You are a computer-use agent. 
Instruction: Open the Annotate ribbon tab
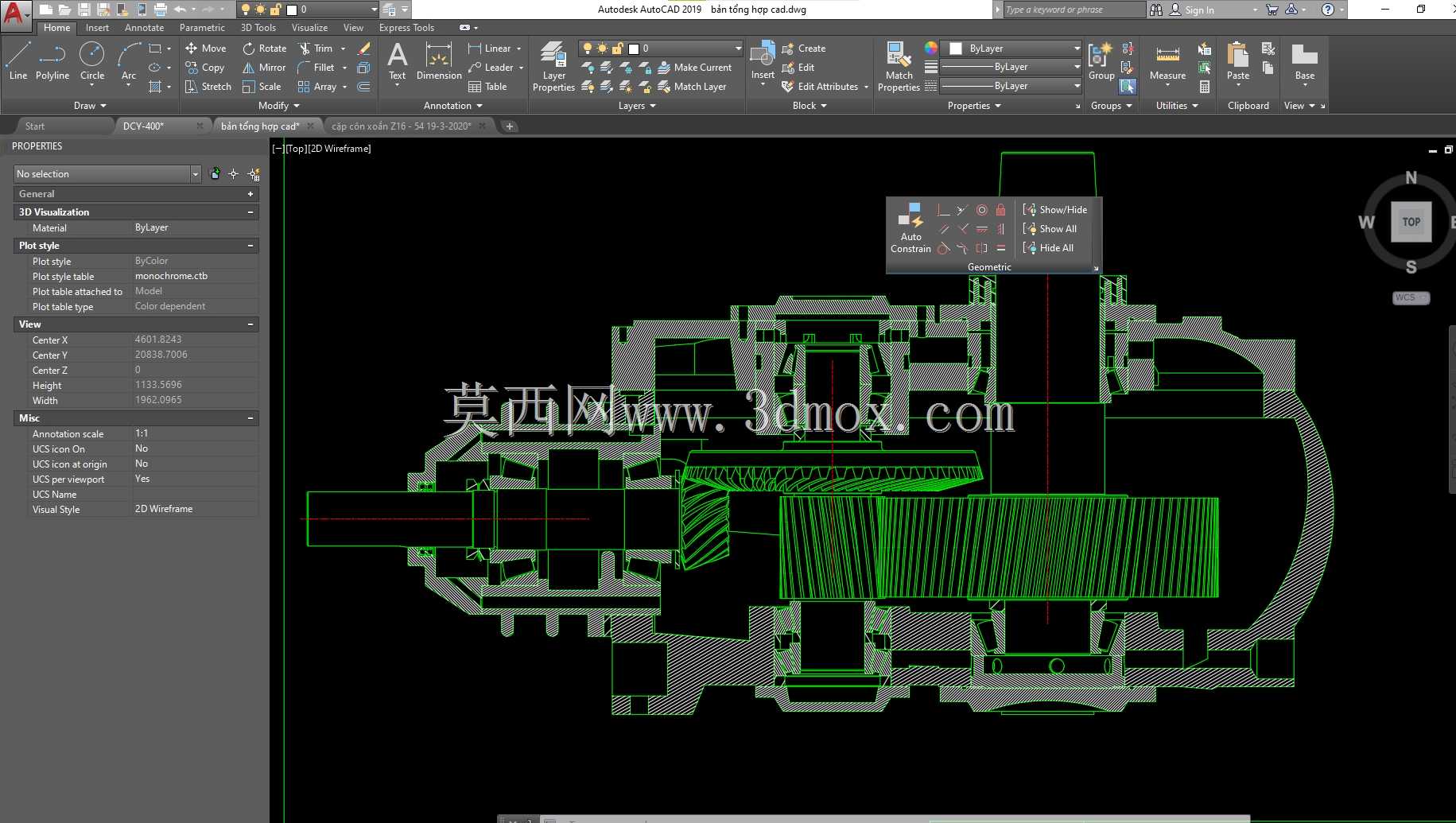pyautogui.click(x=144, y=28)
